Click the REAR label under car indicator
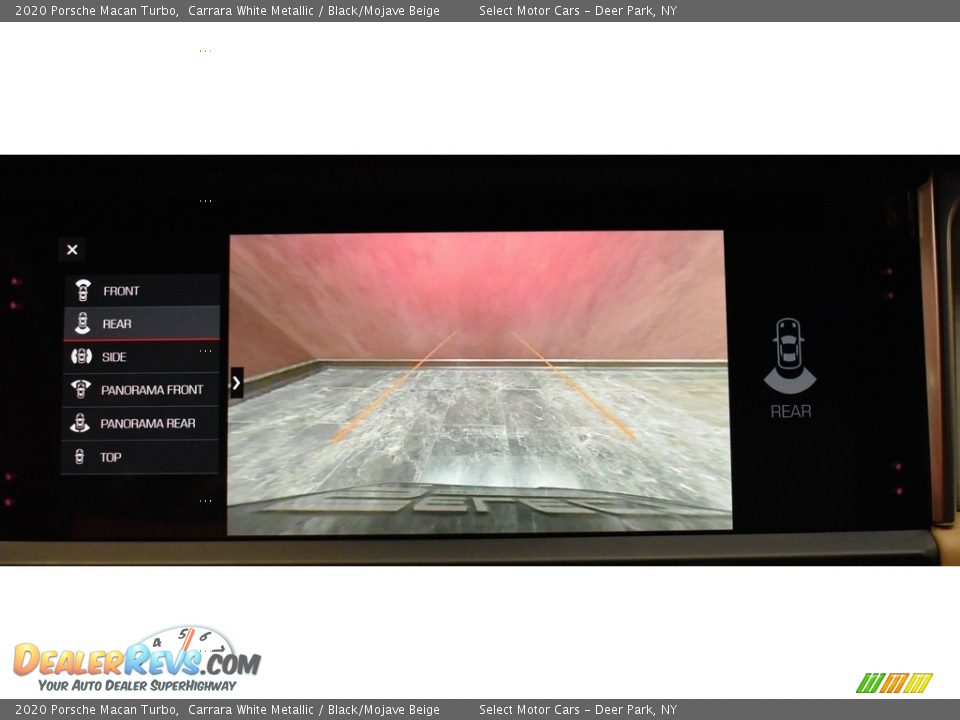This screenshot has height=720, width=960. coord(790,411)
